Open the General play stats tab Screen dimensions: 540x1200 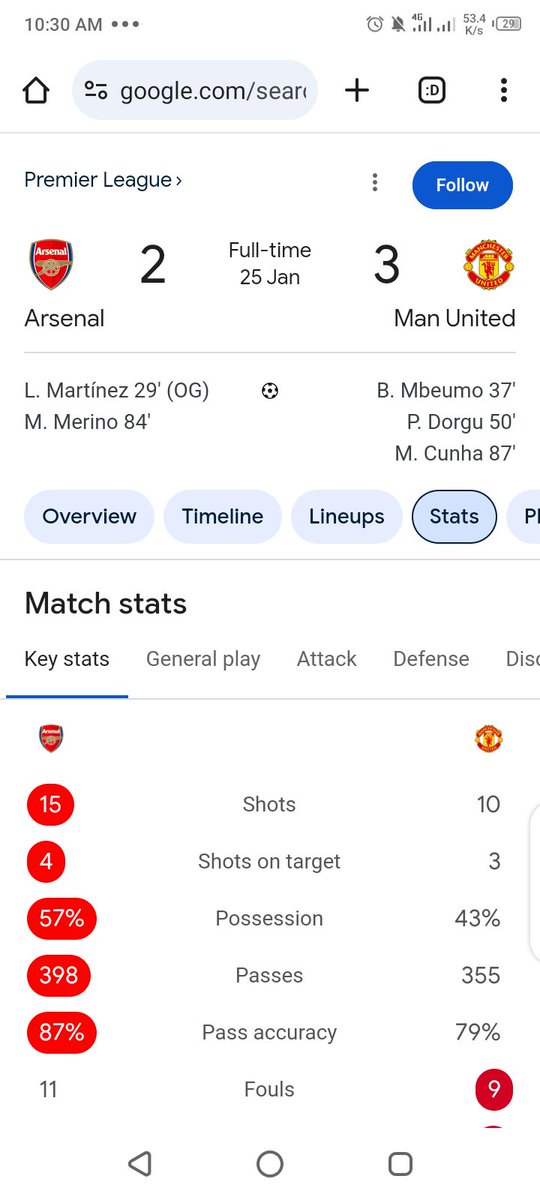pos(203,659)
